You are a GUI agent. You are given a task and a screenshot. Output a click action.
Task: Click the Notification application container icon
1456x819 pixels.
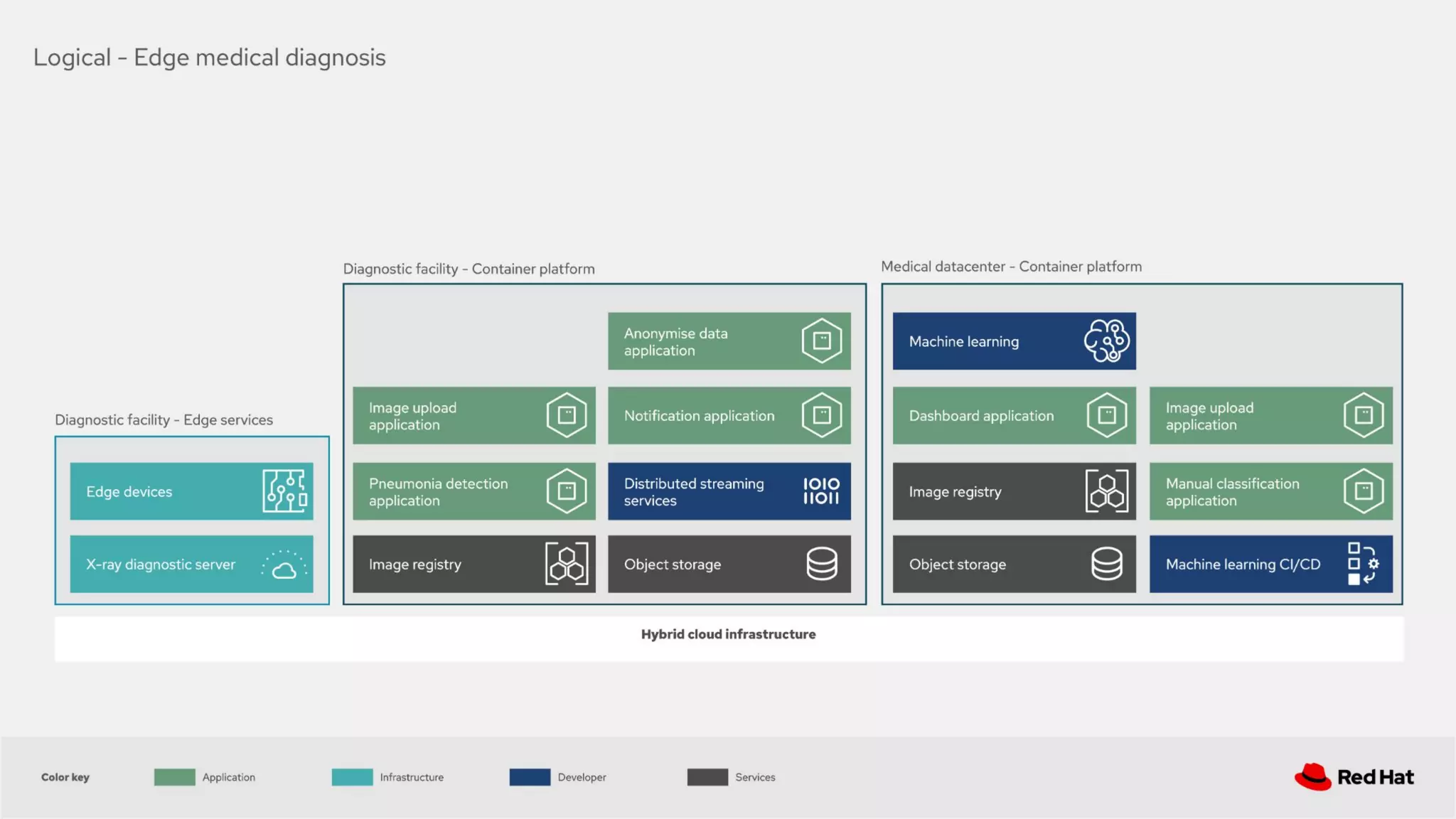coord(821,415)
